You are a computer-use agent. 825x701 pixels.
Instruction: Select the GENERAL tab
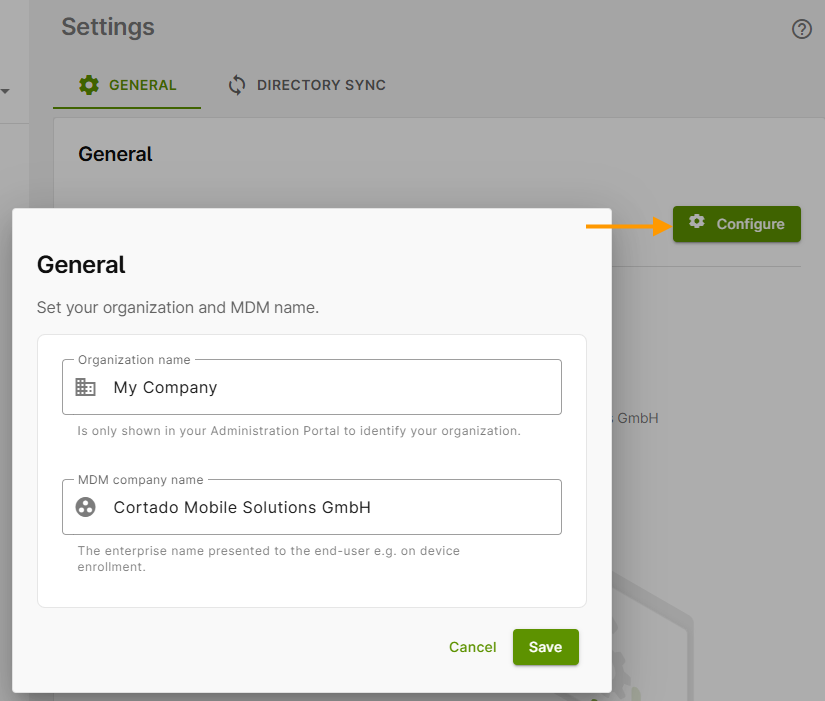(127, 85)
